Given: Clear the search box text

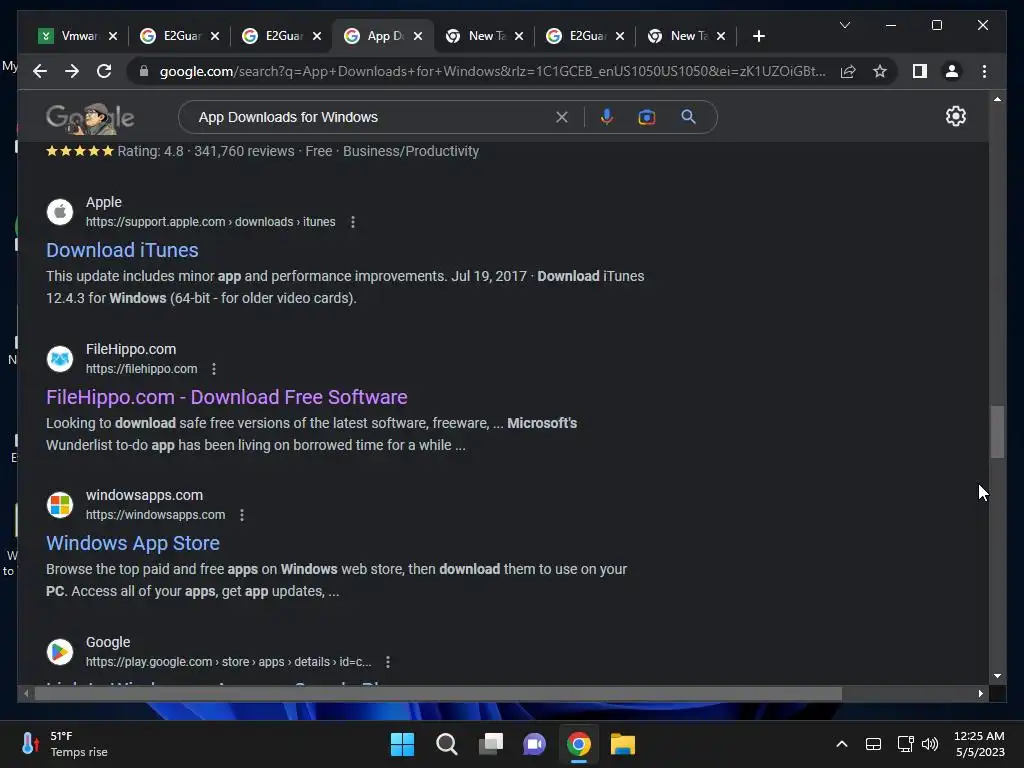Looking at the screenshot, I should coord(562,118).
